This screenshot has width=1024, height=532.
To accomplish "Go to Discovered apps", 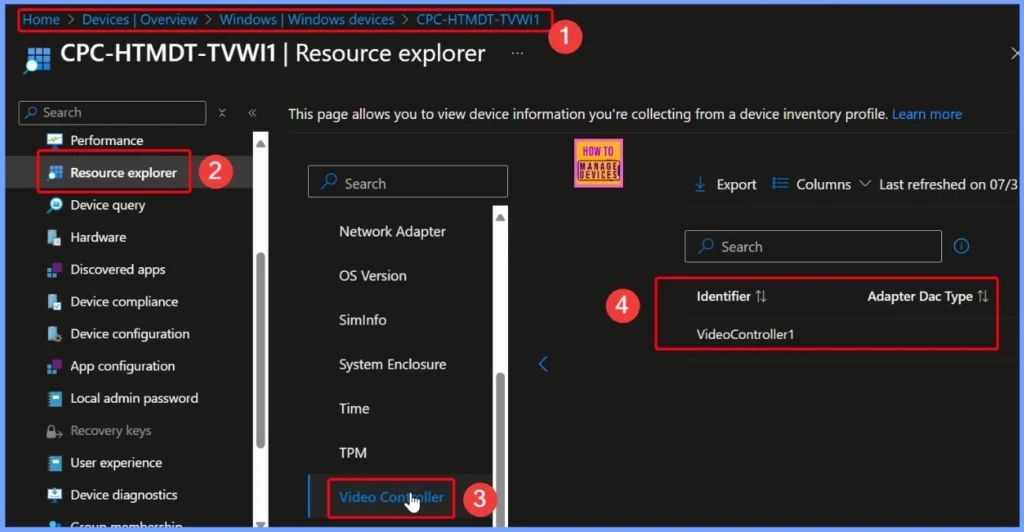I will 118,270.
